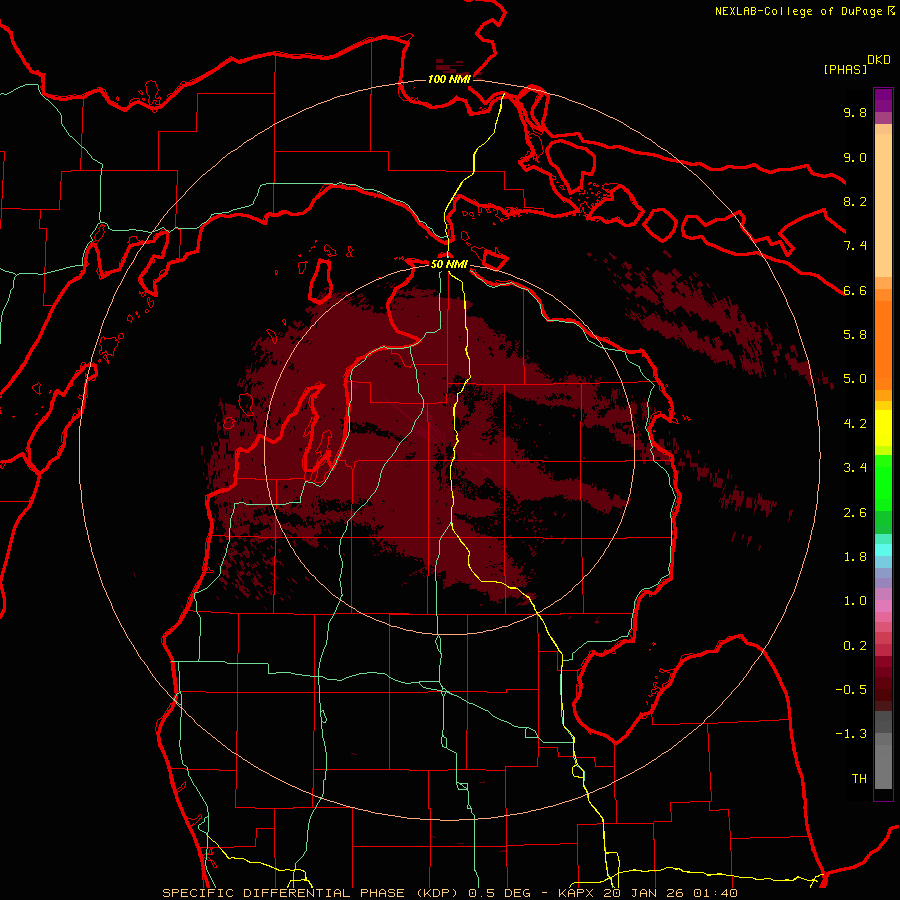Click the -0.5 scale value
The height and width of the screenshot is (900, 900).
pos(851,690)
